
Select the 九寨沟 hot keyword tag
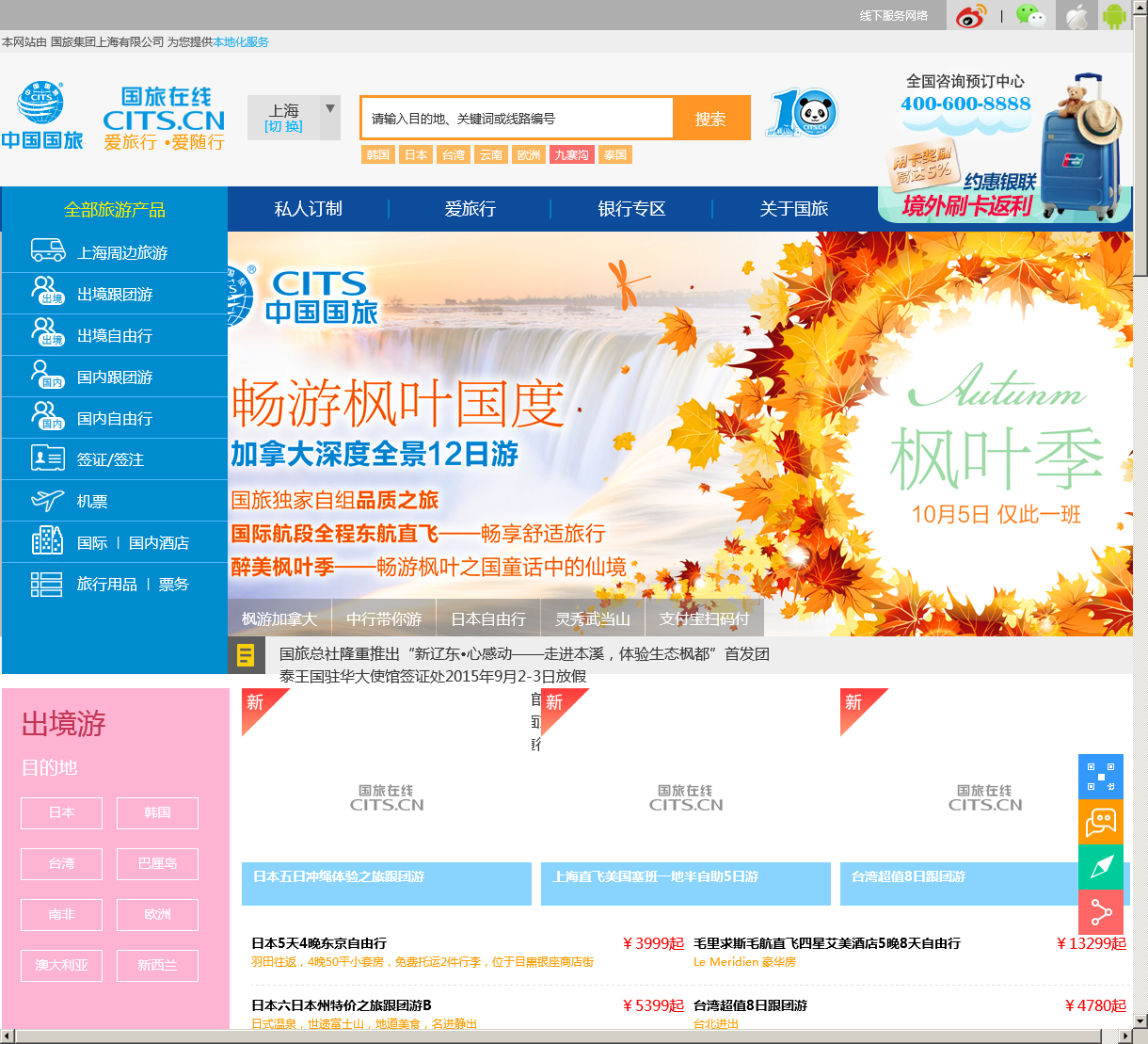(x=572, y=154)
